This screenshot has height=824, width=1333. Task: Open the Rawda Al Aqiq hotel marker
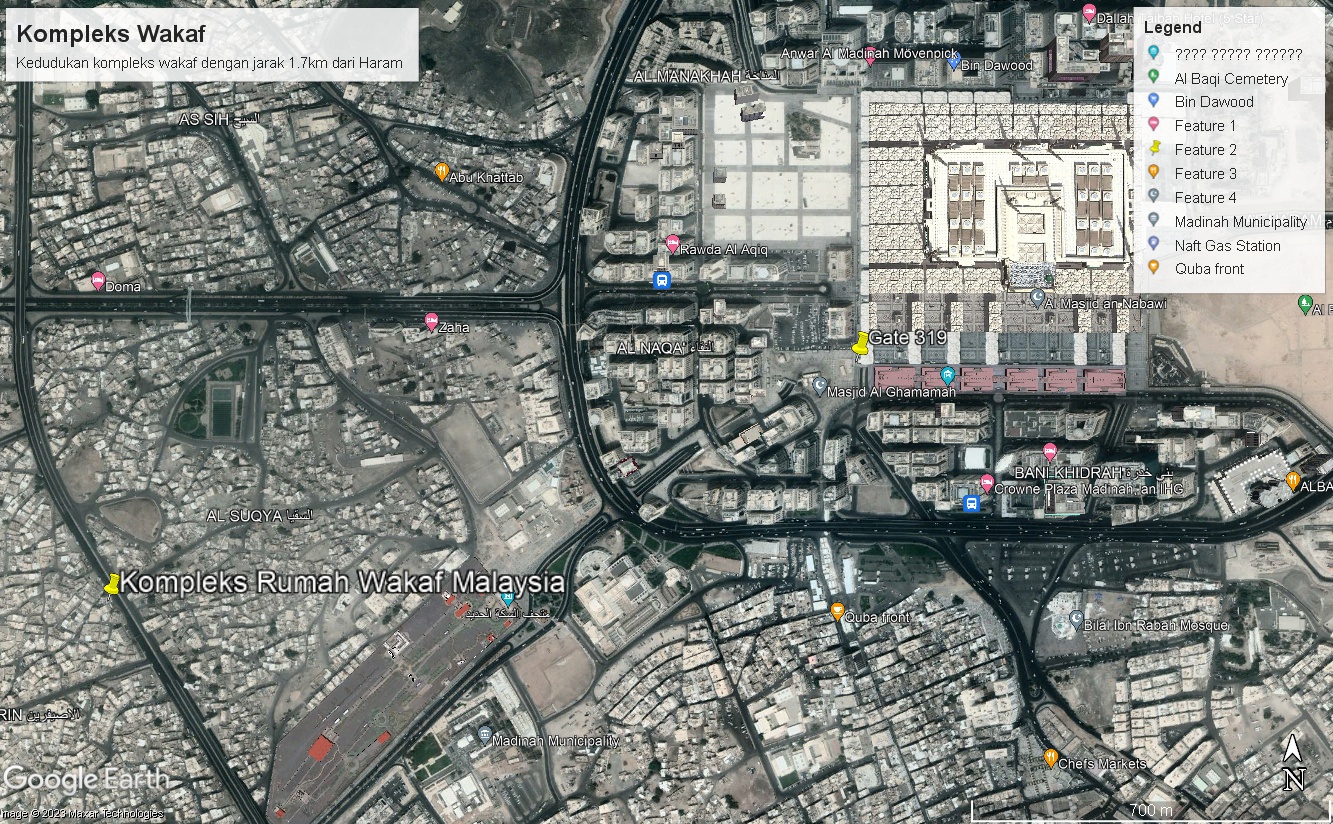point(673,243)
